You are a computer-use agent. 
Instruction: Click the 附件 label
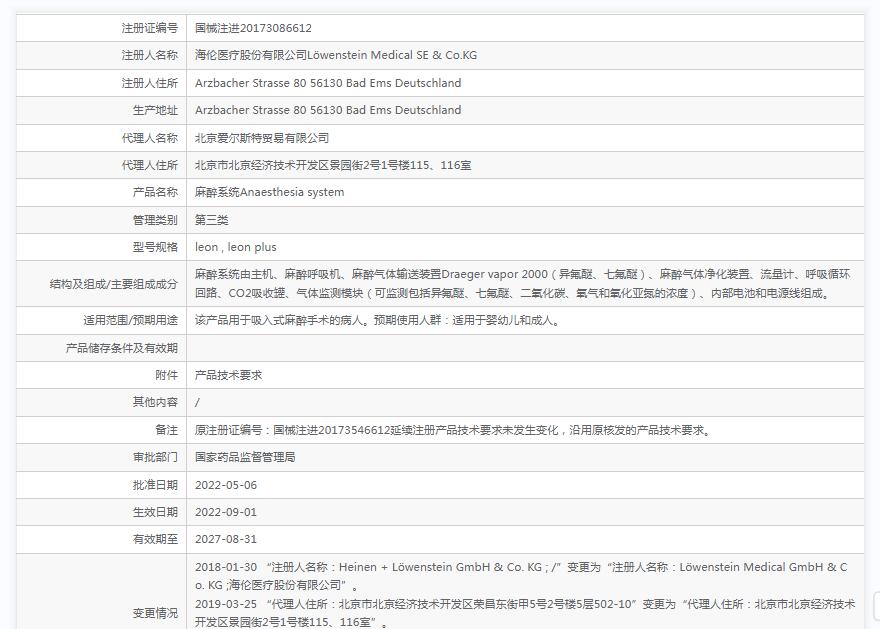point(166,375)
